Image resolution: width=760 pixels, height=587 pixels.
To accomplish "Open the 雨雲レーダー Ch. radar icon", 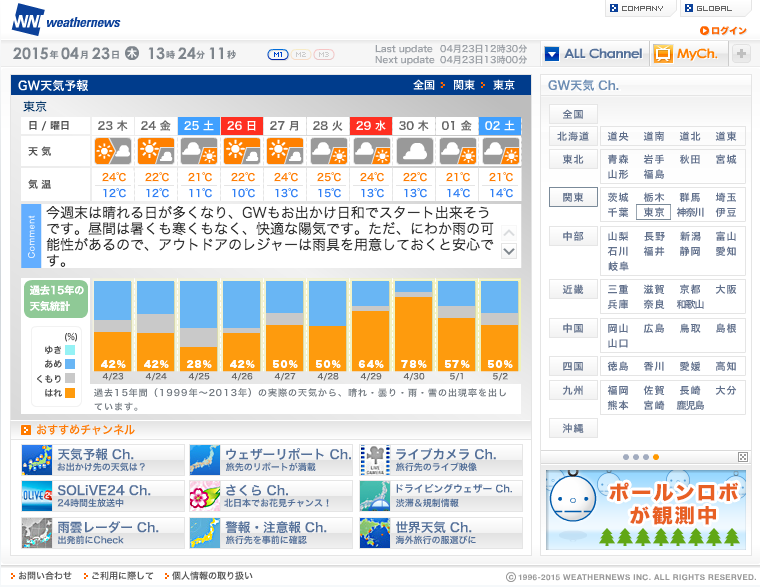I will pyautogui.click(x=37, y=533).
